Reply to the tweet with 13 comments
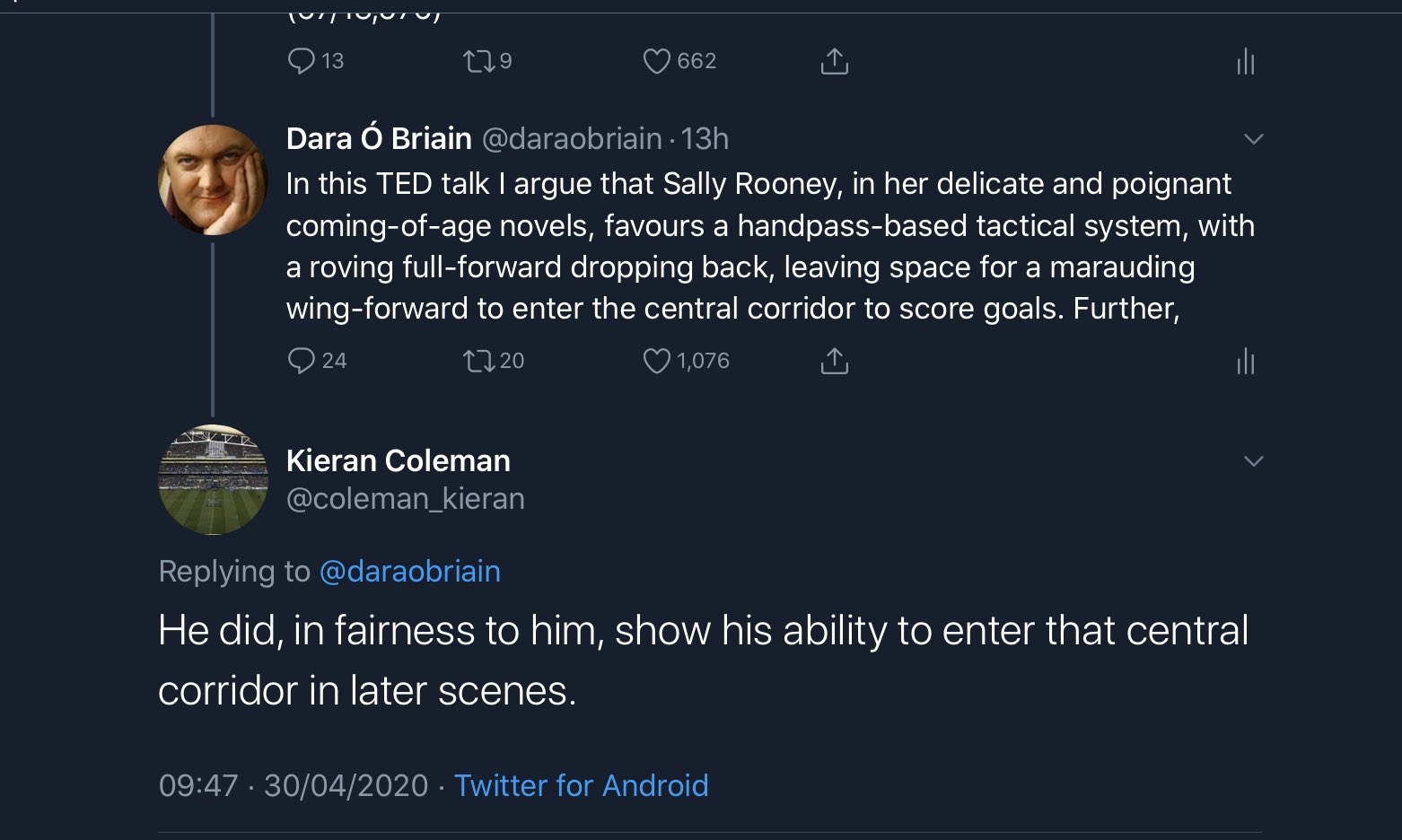Image resolution: width=1402 pixels, height=840 pixels. (x=301, y=61)
